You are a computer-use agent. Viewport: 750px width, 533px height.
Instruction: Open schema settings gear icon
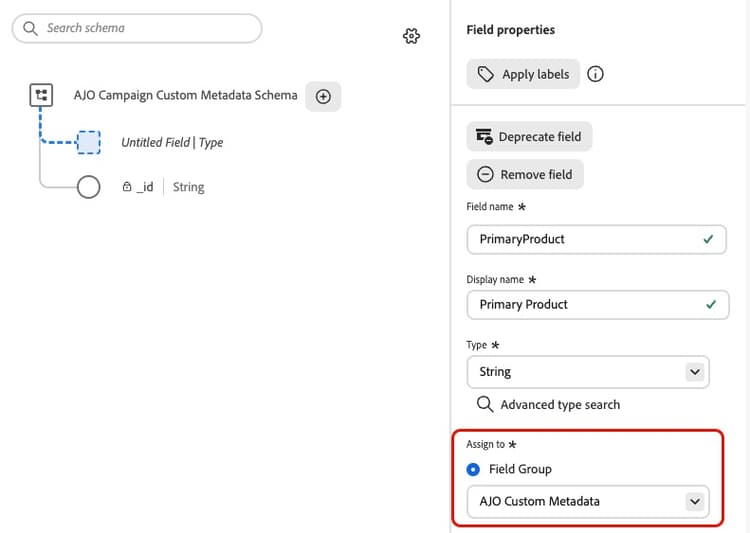[411, 36]
